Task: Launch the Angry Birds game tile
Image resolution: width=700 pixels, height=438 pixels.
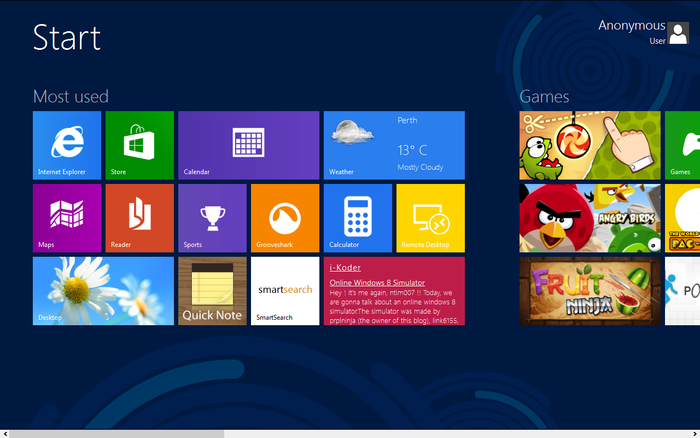Action: coord(589,217)
